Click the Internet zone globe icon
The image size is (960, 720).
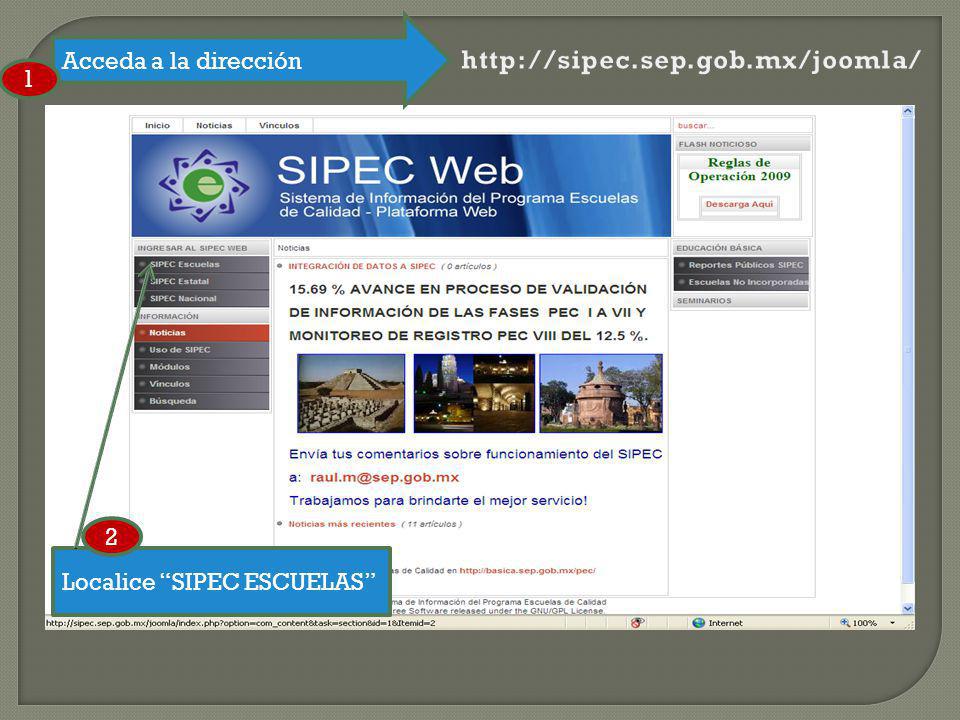click(699, 623)
